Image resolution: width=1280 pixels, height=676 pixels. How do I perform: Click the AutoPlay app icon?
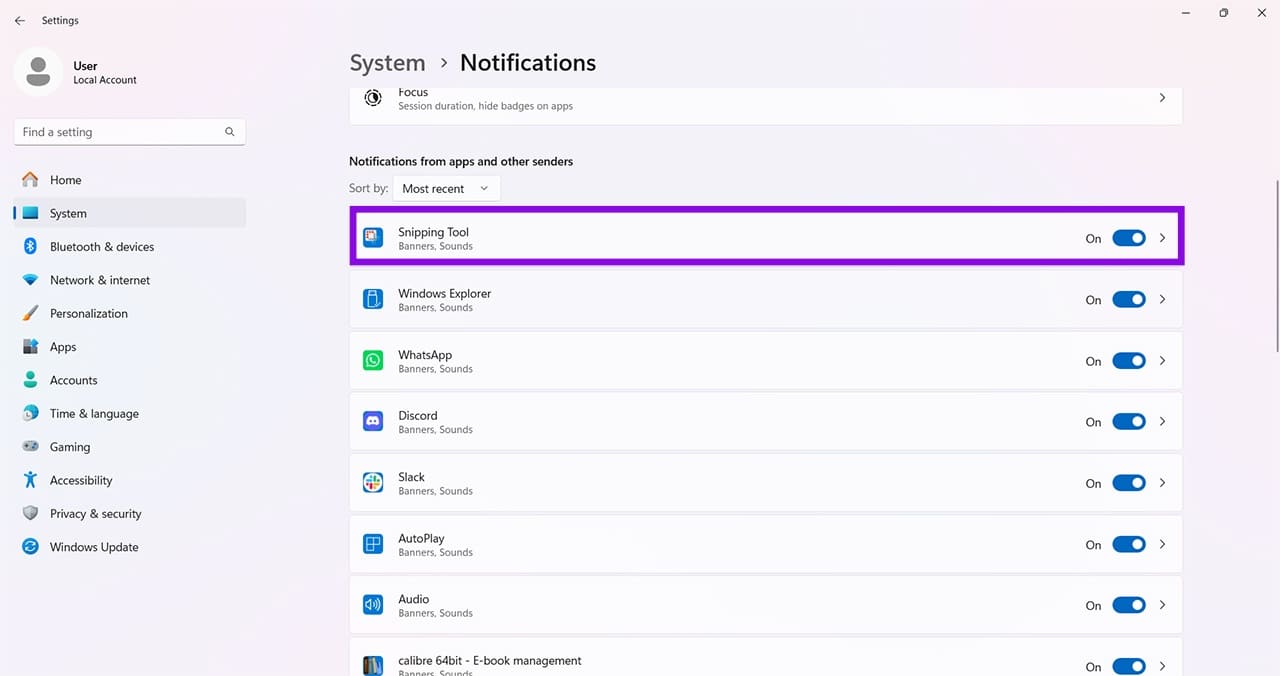click(x=373, y=545)
